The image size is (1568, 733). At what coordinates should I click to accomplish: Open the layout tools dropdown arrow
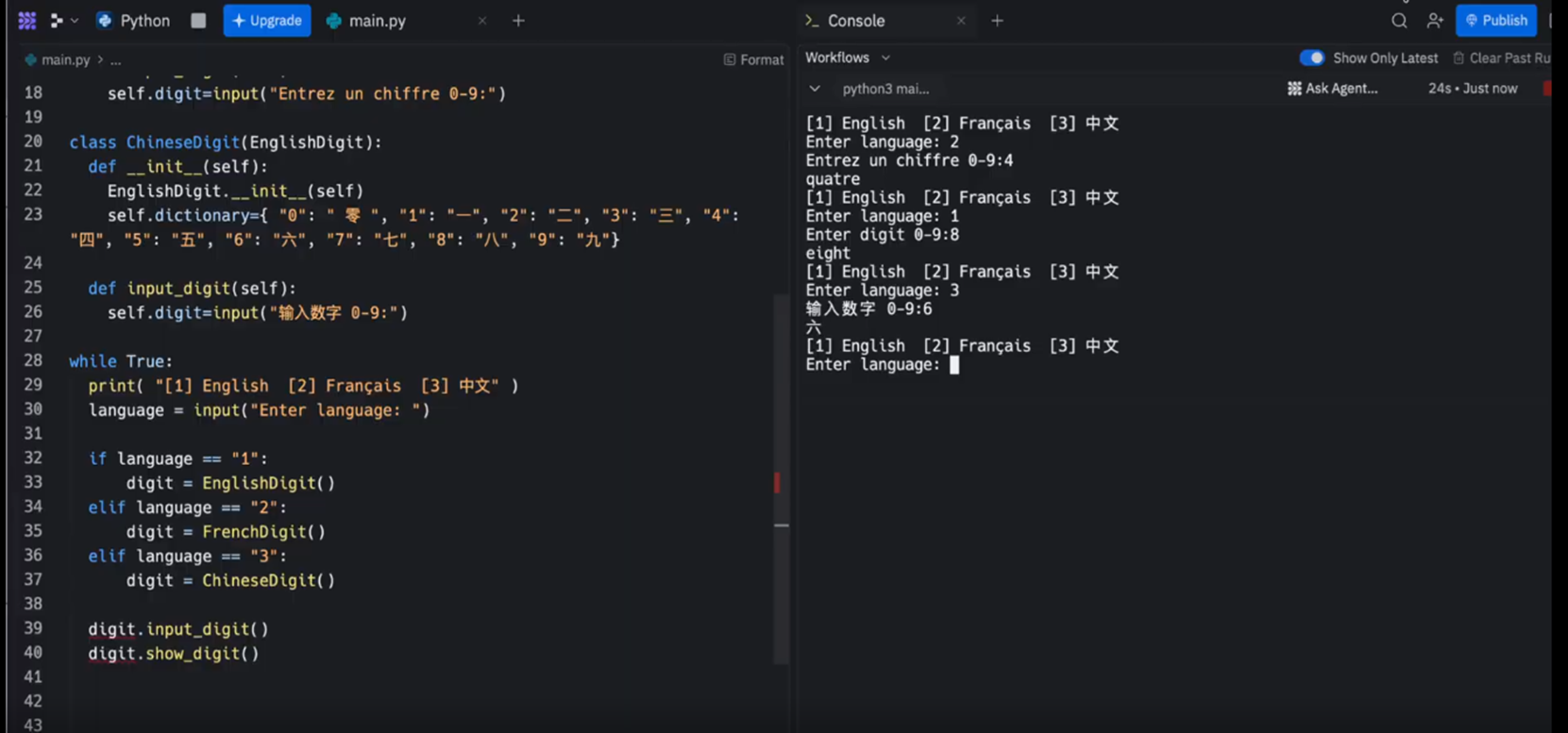[x=74, y=21]
